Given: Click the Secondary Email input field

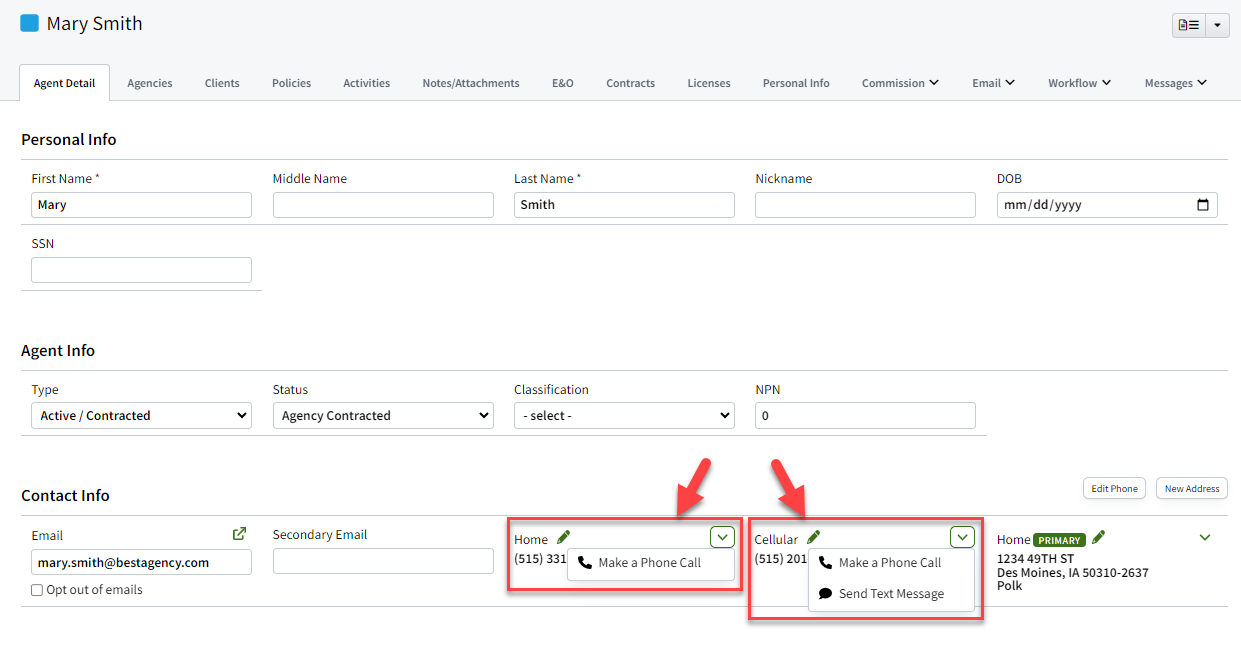Looking at the screenshot, I should coord(383,561).
